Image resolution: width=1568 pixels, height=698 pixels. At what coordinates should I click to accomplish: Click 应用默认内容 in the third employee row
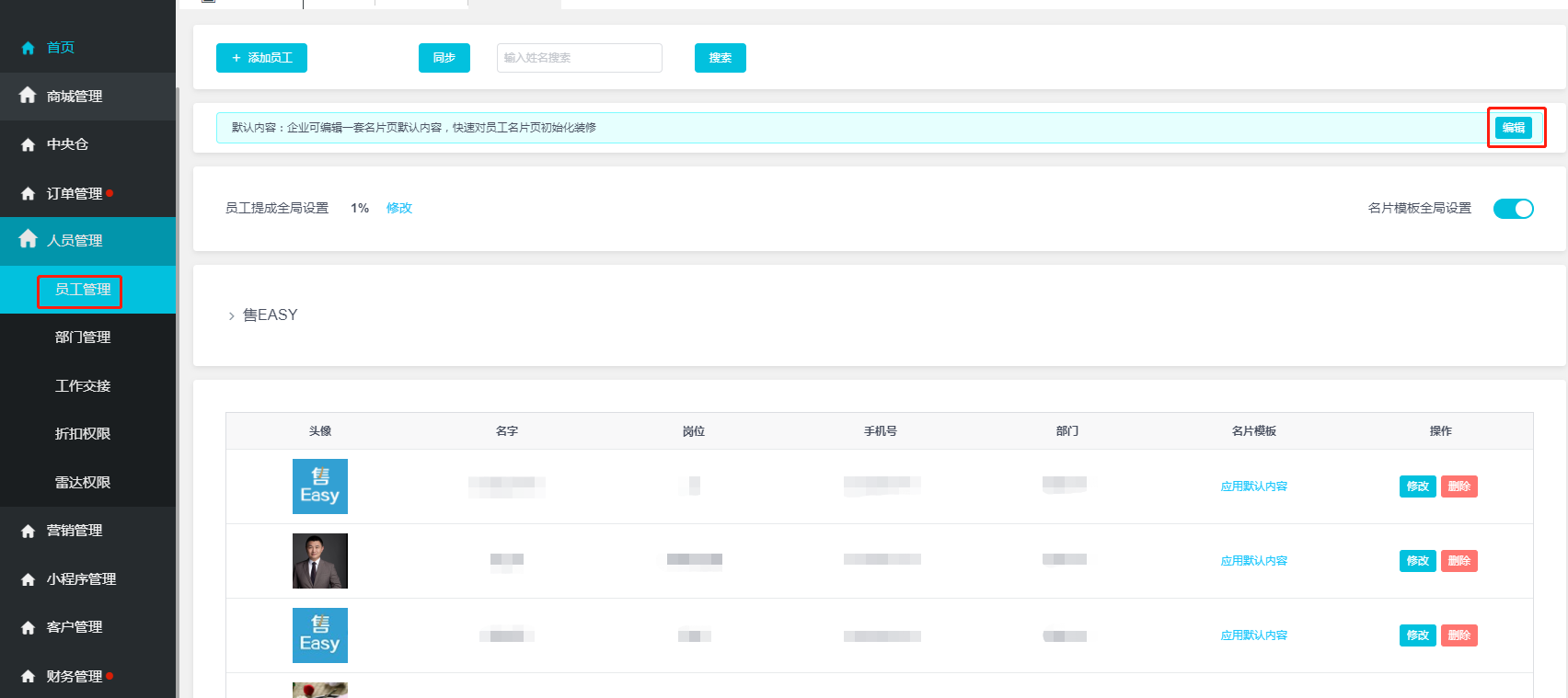click(x=1254, y=635)
